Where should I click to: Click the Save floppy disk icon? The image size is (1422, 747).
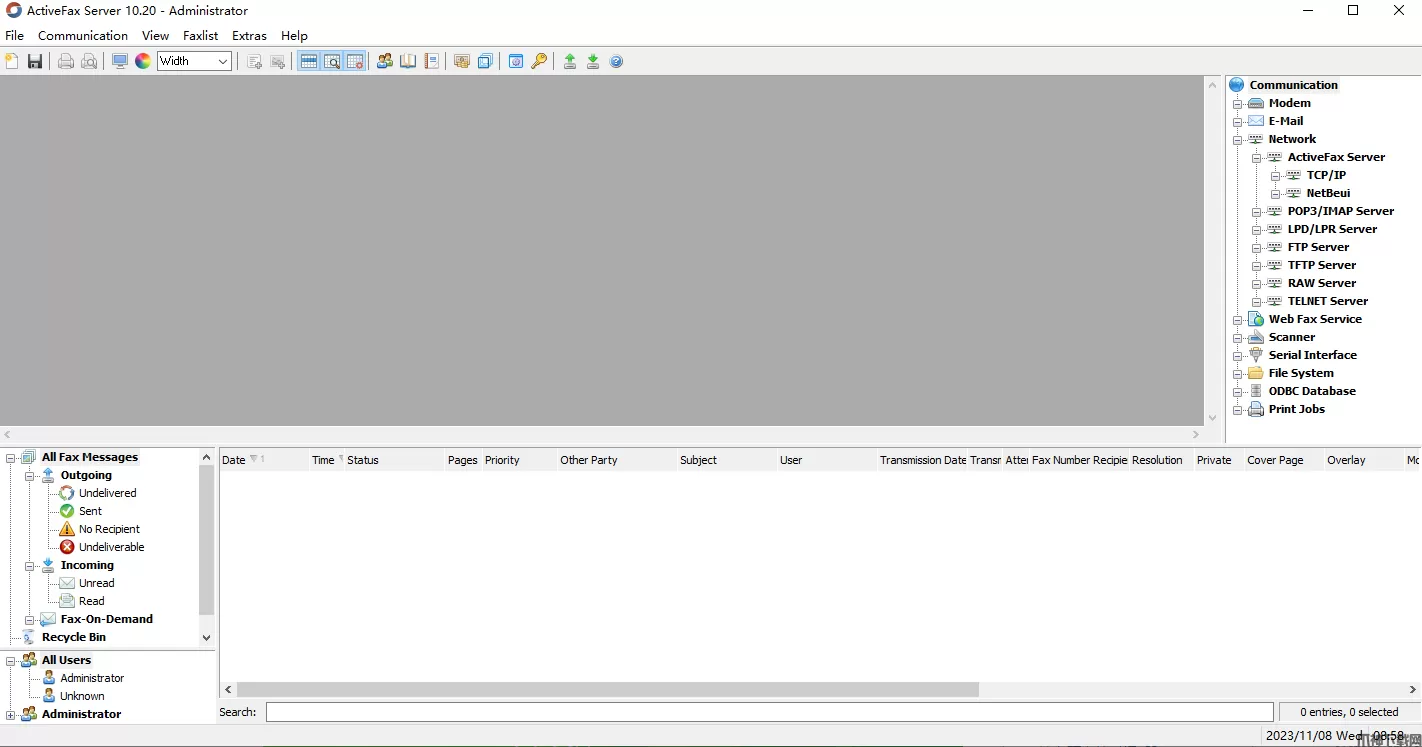pyautogui.click(x=35, y=61)
